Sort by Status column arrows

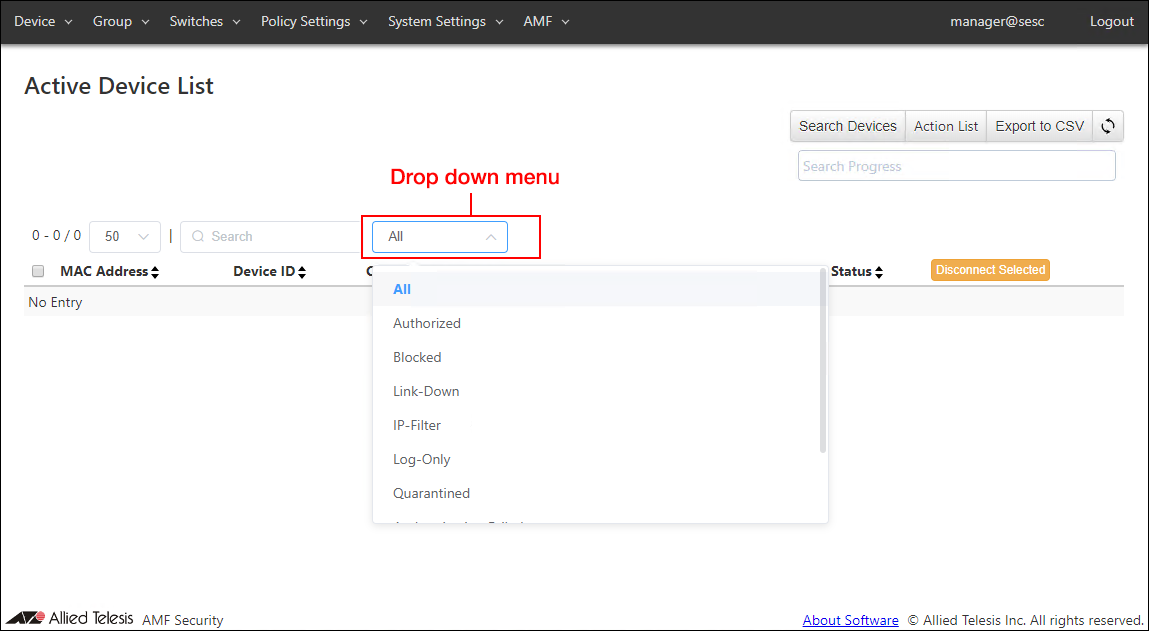coord(879,272)
